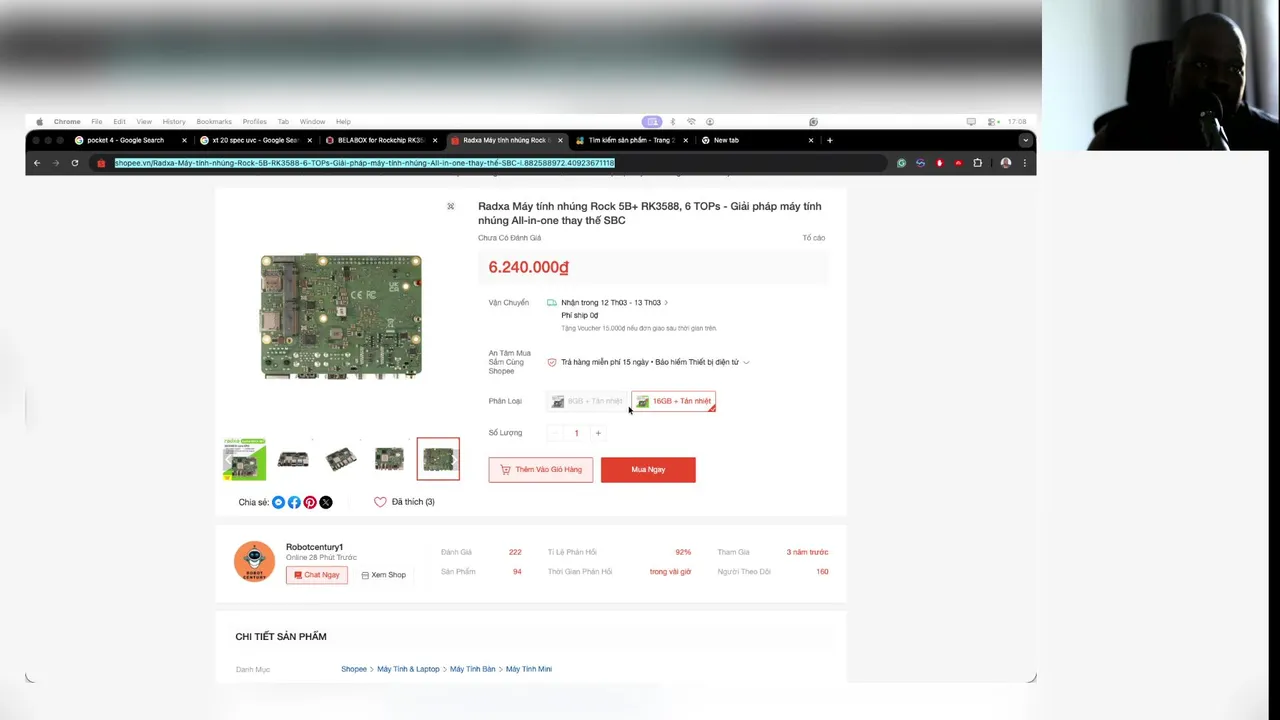This screenshot has height=720, width=1280.
Task: Click the Chat Ngay button
Action: click(316, 575)
